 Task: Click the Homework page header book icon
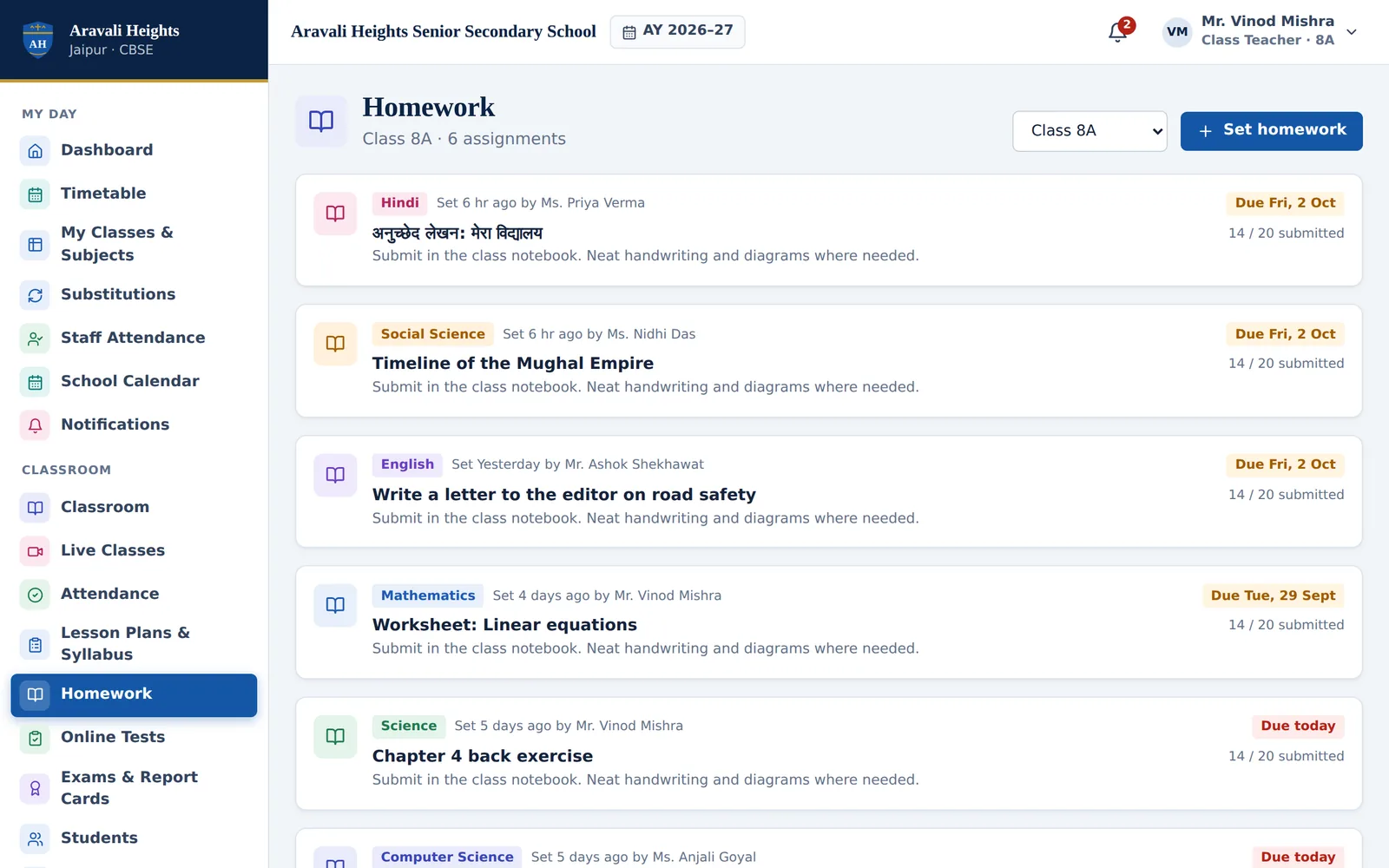coord(321,121)
